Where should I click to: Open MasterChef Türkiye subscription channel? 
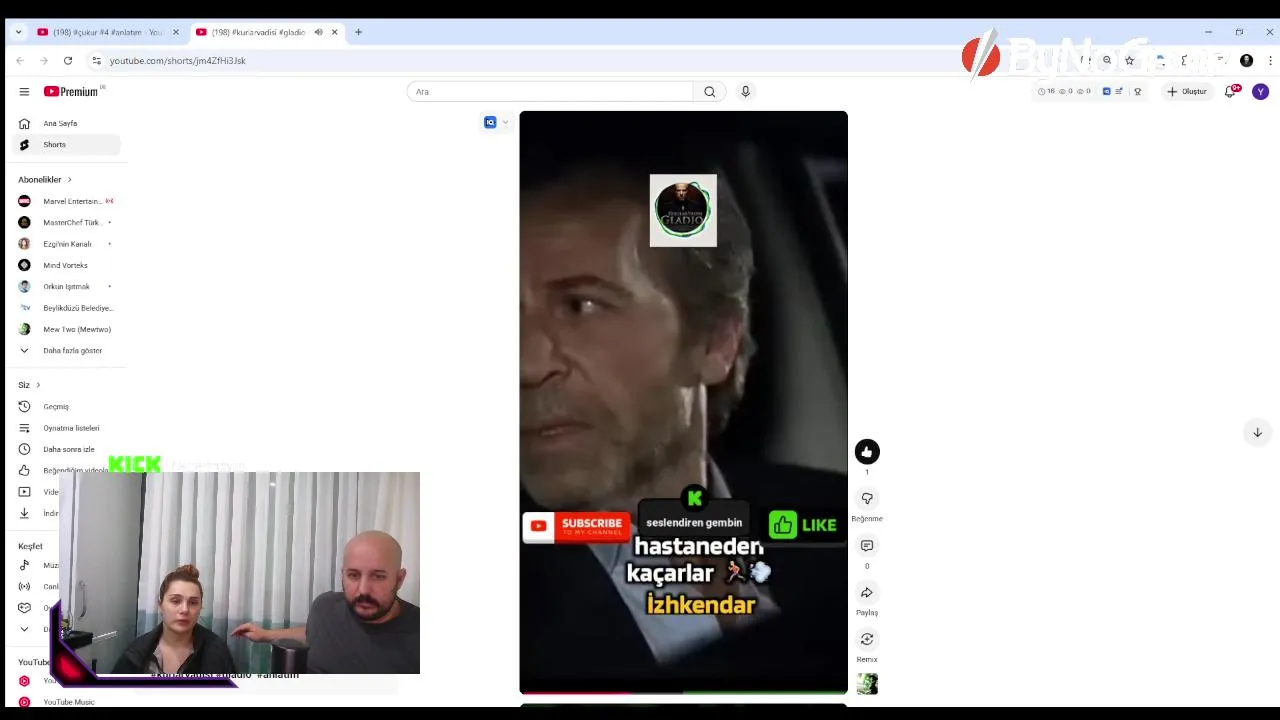tap(66, 222)
